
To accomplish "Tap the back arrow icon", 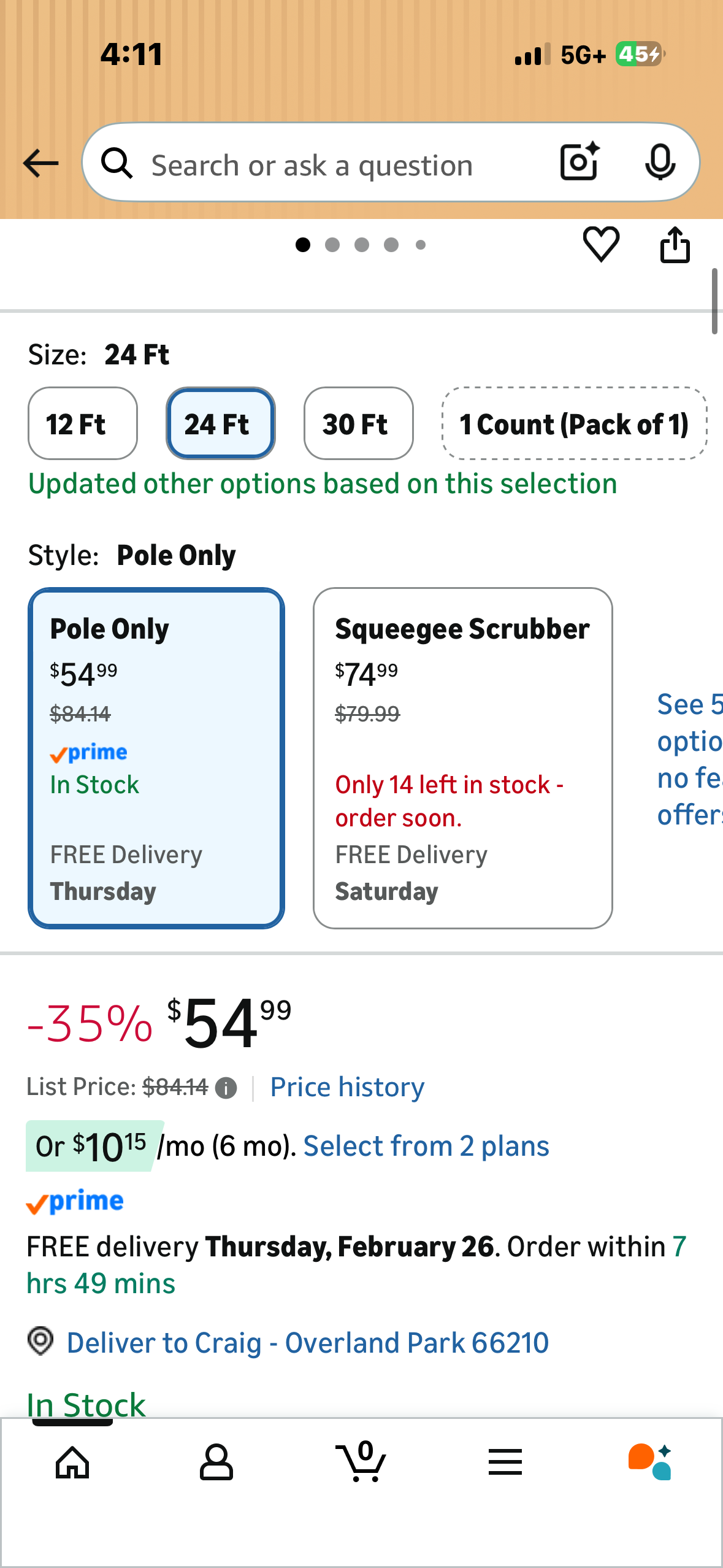I will (40, 163).
